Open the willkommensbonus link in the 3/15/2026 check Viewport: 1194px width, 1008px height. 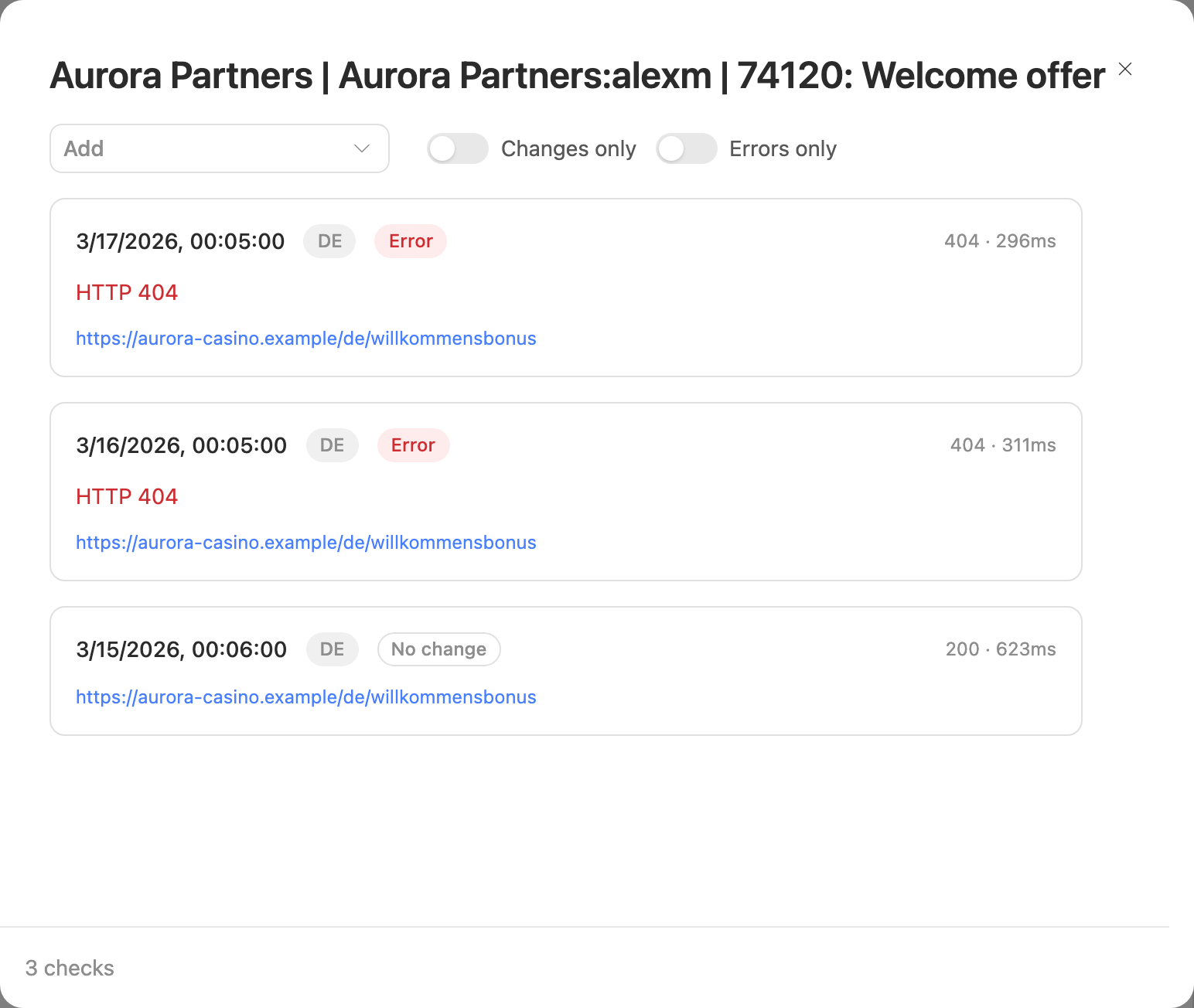pos(306,697)
